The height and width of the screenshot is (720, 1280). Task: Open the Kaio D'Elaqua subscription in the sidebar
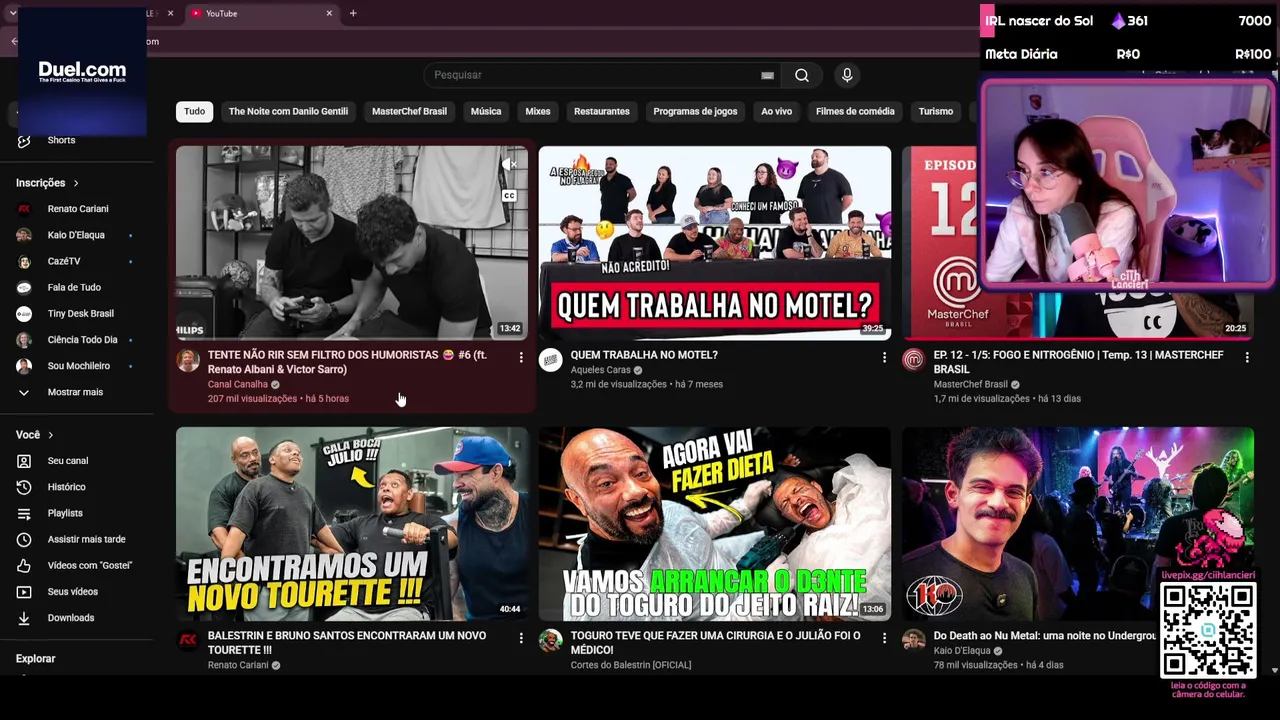pyautogui.click(x=75, y=235)
